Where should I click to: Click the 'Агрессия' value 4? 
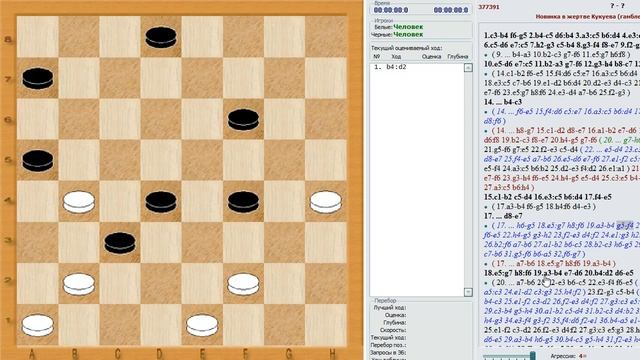[580, 356]
